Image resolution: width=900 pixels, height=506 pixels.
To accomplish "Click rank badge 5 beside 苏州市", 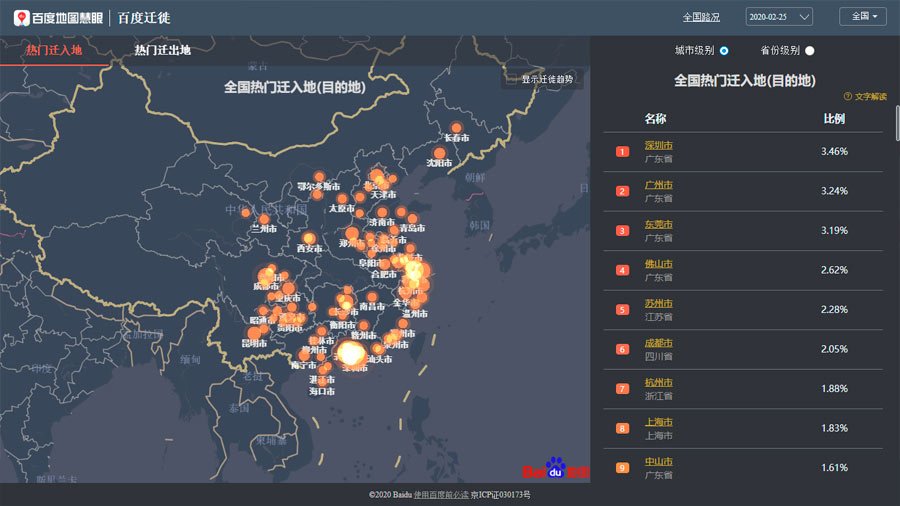I will pyautogui.click(x=622, y=310).
